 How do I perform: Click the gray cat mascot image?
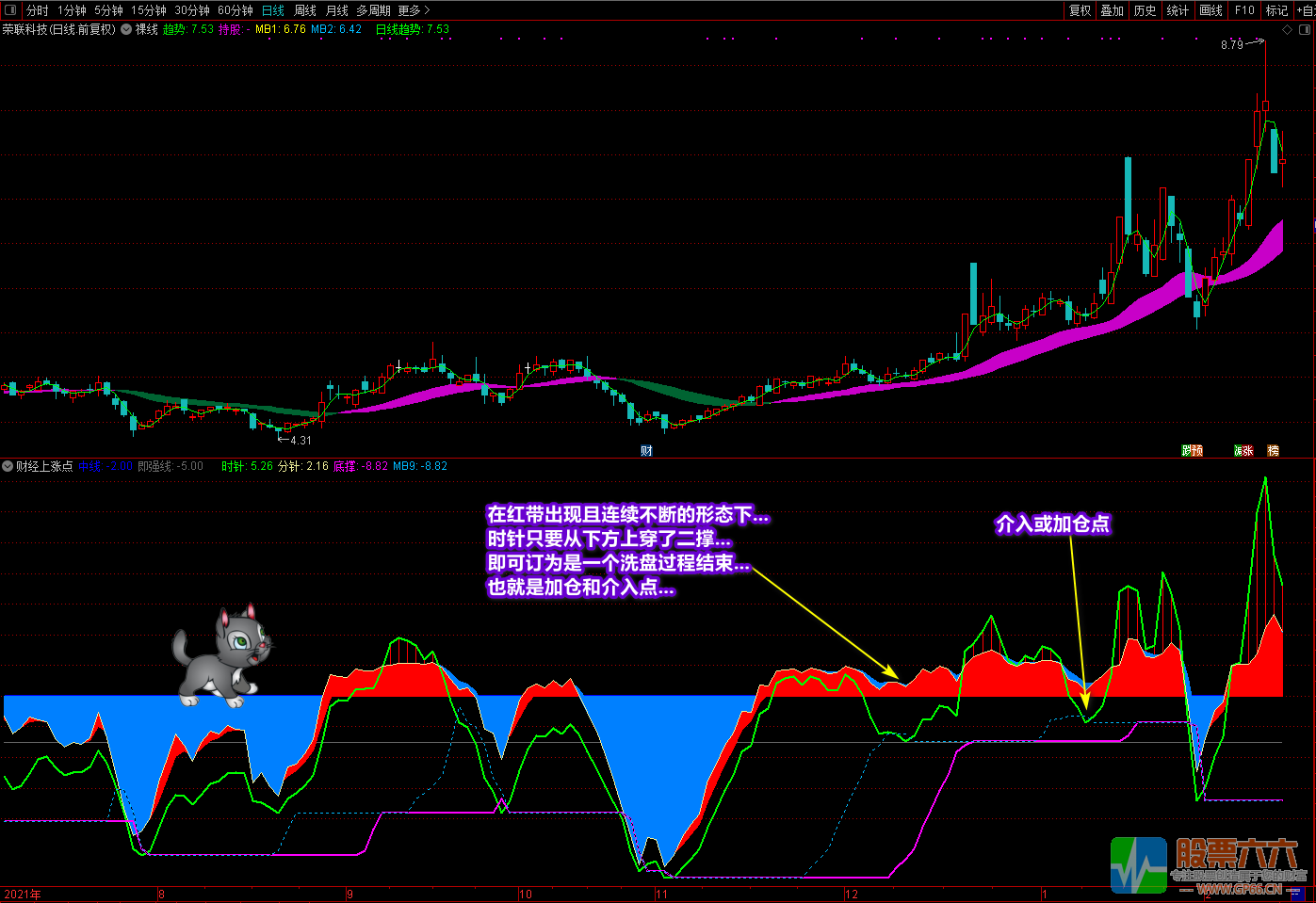pos(222,656)
